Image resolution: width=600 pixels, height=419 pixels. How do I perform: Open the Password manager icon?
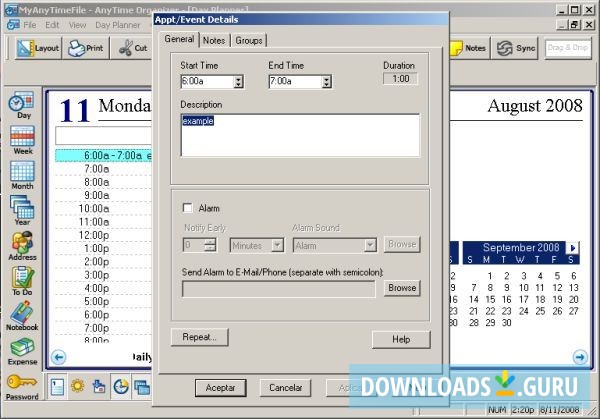click(x=22, y=386)
